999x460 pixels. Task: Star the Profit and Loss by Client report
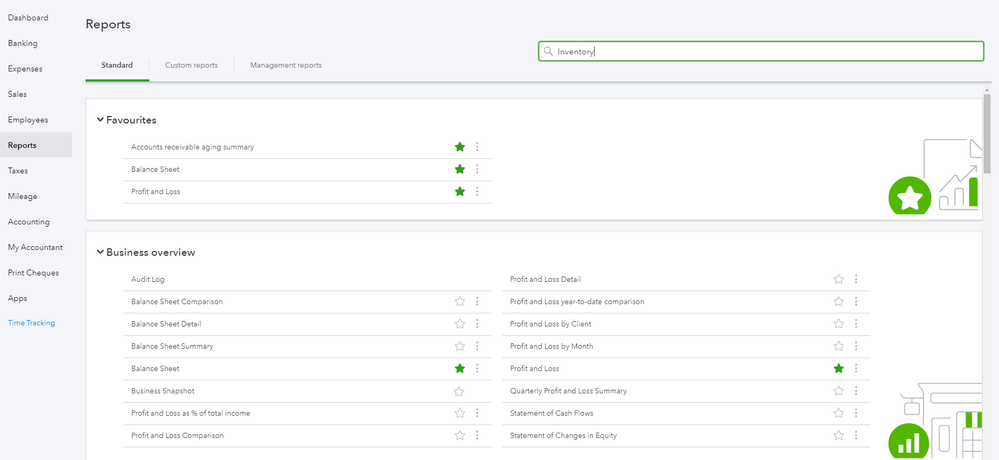point(839,324)
